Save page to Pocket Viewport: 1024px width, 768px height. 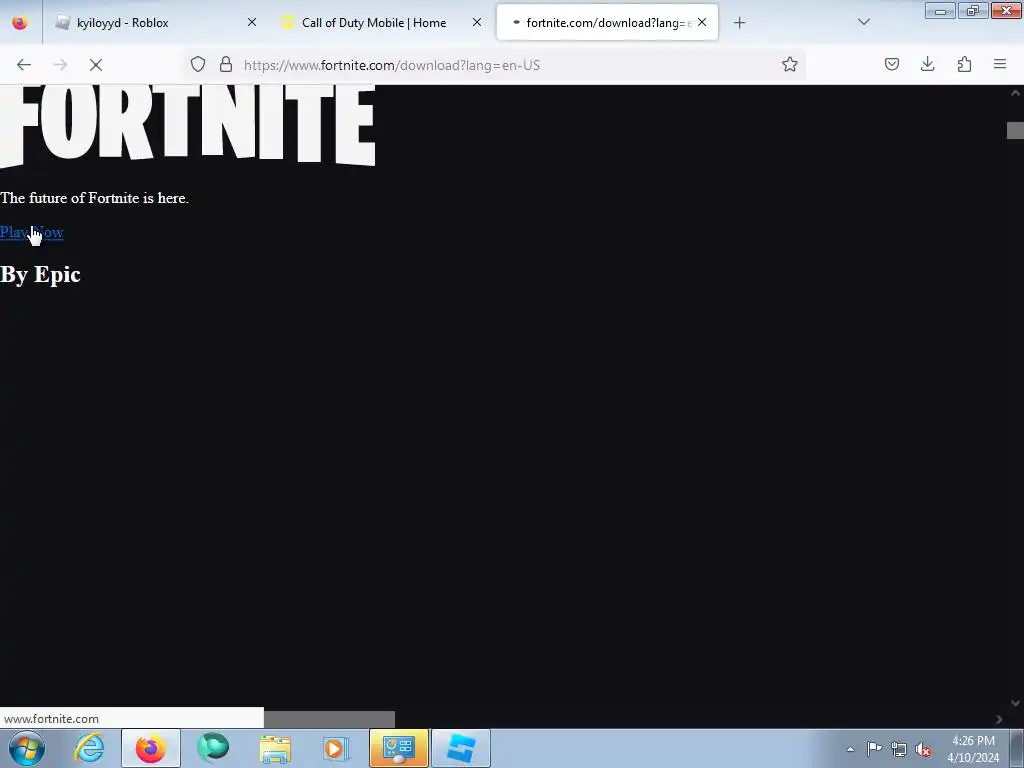coord(892,64)
